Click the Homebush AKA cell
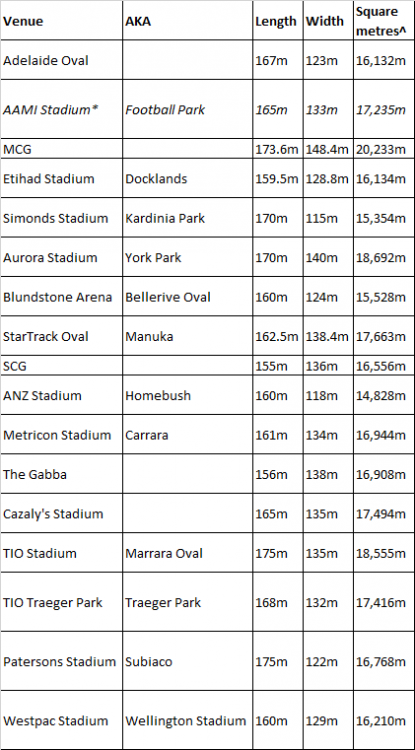Viewport: 415px width, 750px height. 187,396
